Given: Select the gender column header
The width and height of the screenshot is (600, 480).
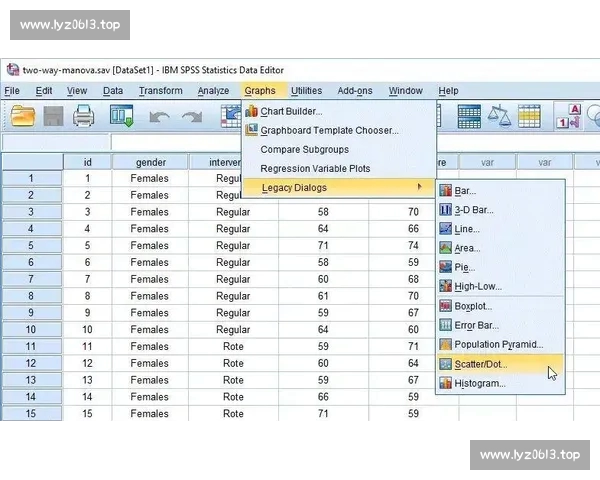Looking at the screenshot, I should coord(150,162).
